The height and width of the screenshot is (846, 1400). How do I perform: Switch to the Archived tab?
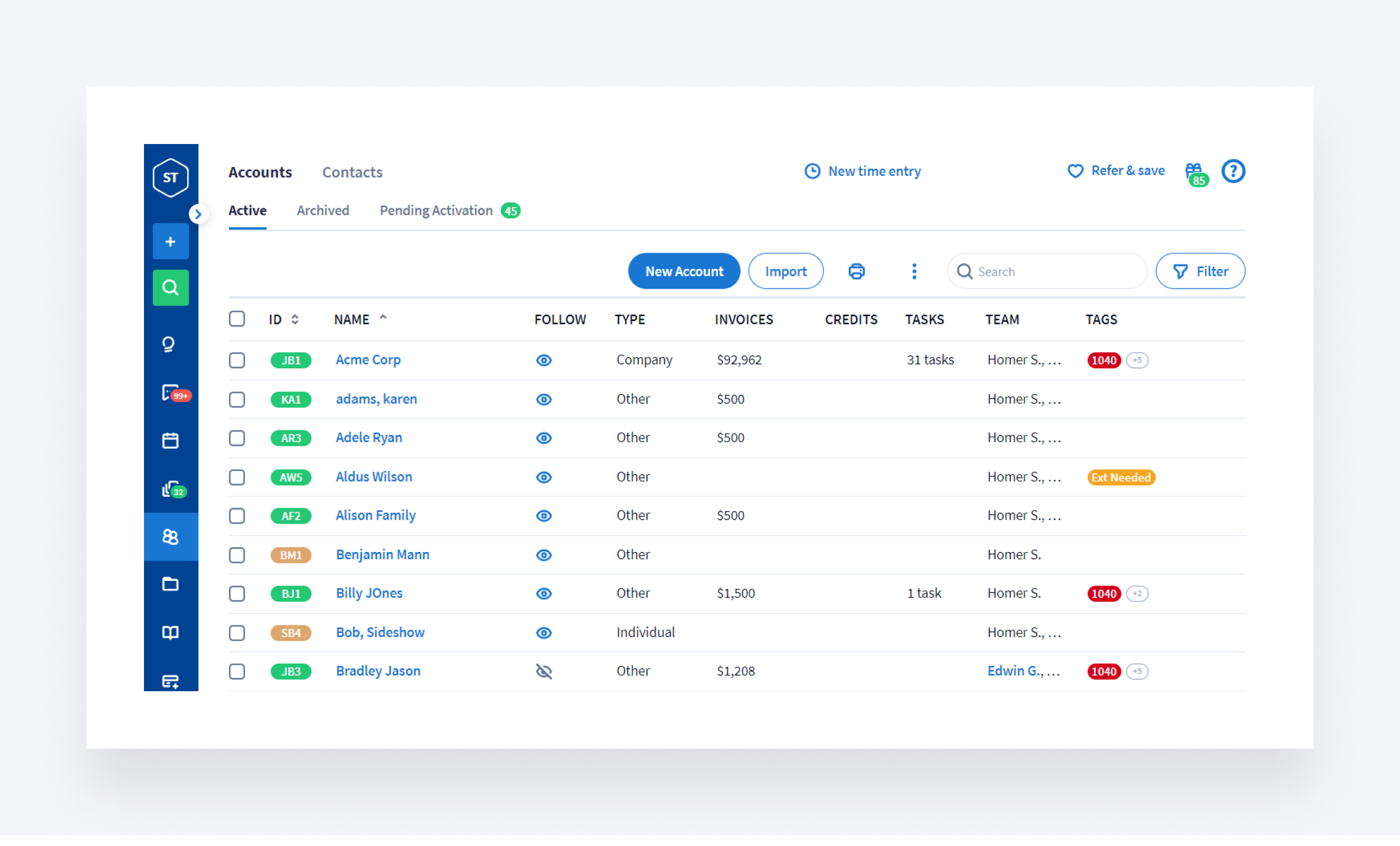coord(323,210)
